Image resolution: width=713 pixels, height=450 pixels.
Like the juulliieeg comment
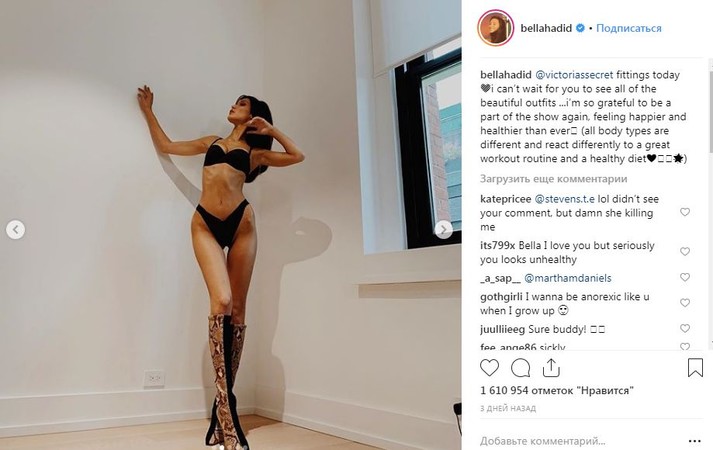685,328
